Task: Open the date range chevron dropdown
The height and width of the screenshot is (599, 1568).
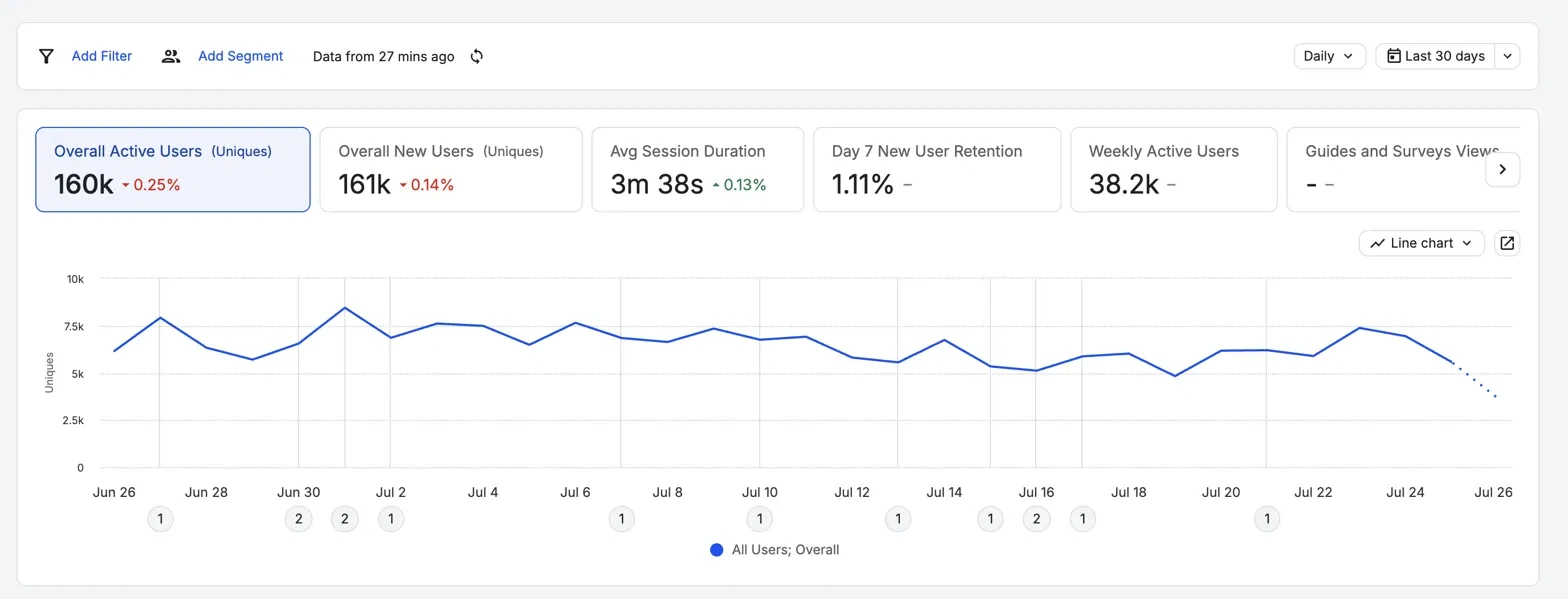Action: 1508,56
